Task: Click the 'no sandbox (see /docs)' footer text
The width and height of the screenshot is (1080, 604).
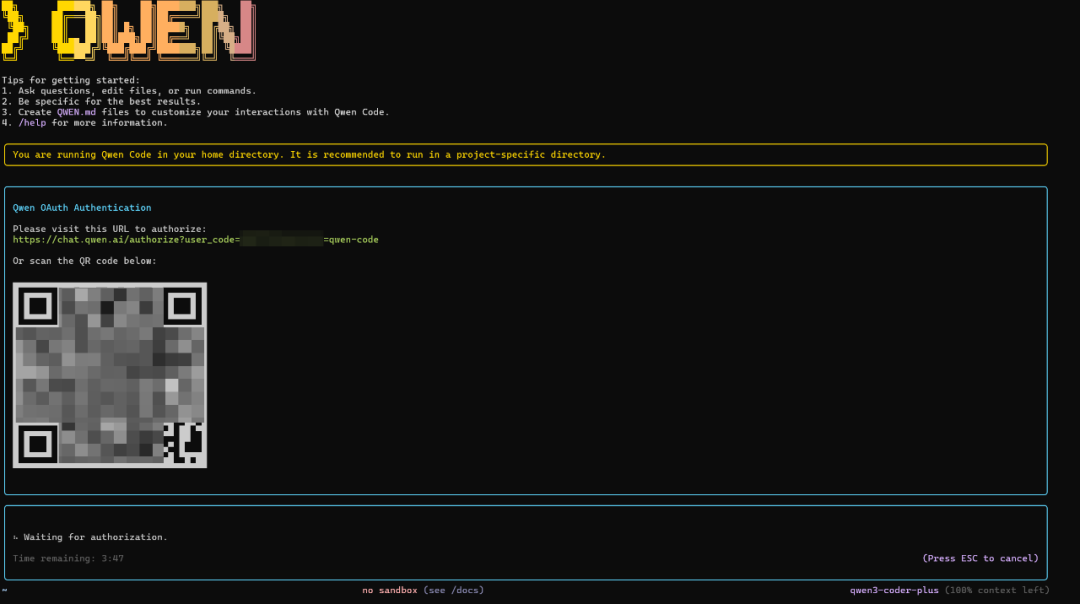Action: point(423,590)
